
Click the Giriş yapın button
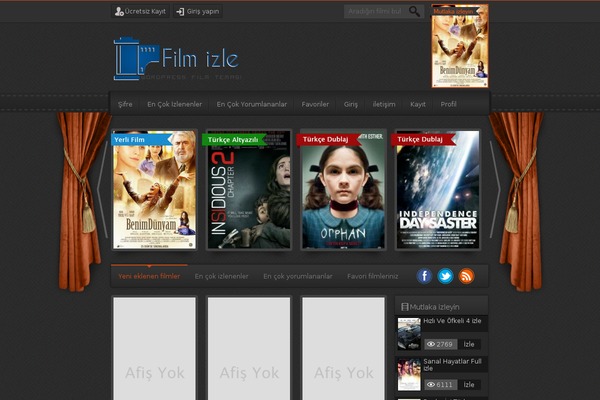coord(198,11)
